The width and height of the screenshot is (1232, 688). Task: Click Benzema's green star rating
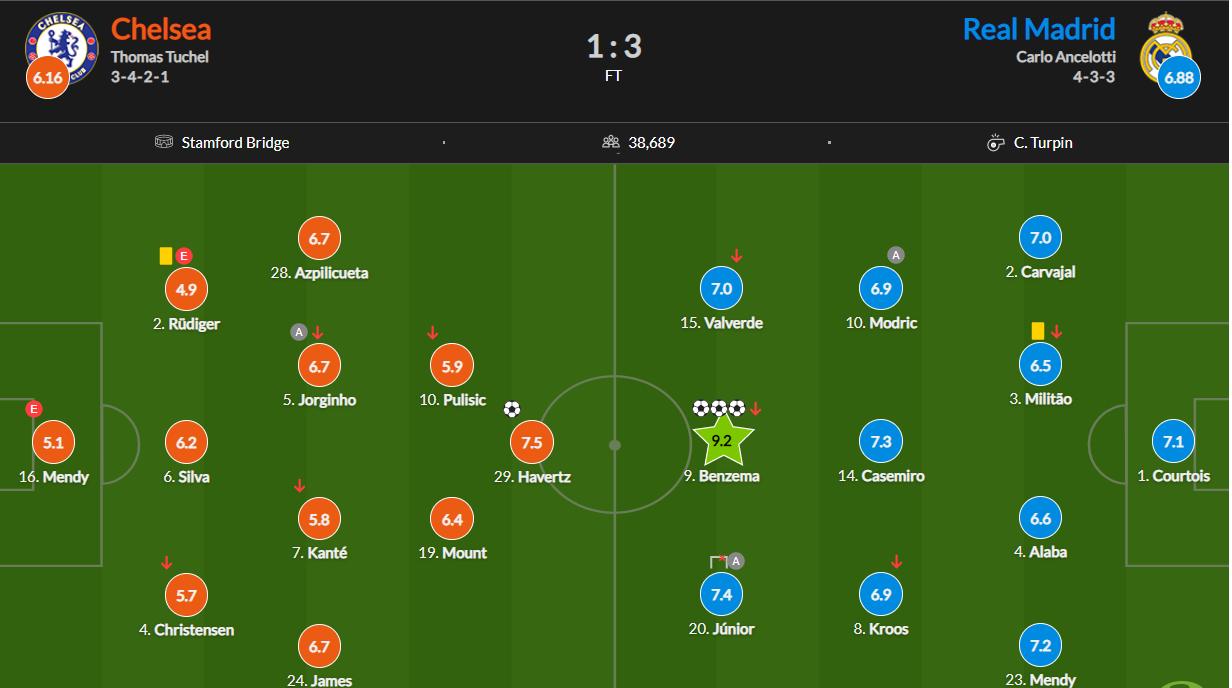click(x=724, y=441)
